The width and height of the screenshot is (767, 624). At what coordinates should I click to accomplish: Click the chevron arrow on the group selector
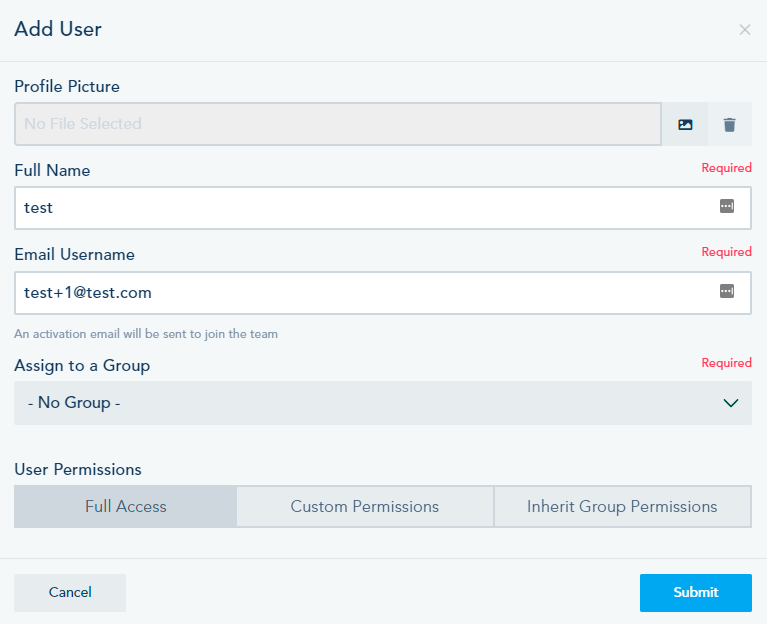pos(731,403)
